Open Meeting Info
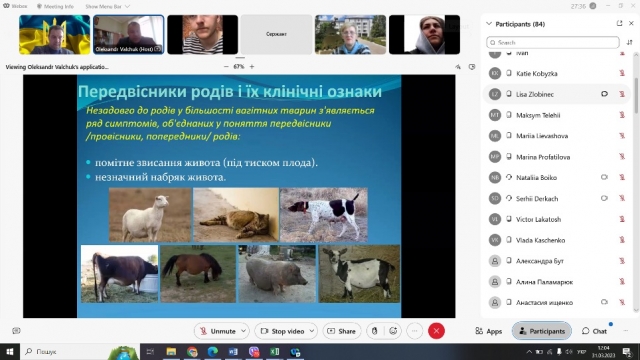 55,7
